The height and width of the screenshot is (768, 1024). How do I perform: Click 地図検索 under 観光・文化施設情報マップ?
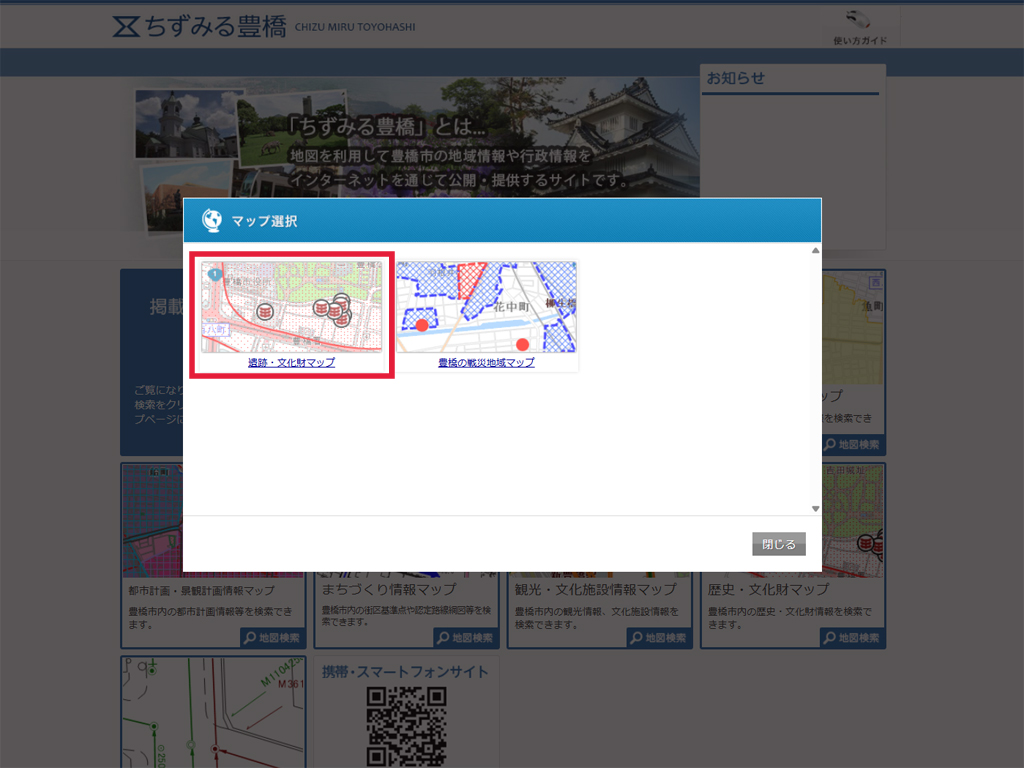point(658,638)
